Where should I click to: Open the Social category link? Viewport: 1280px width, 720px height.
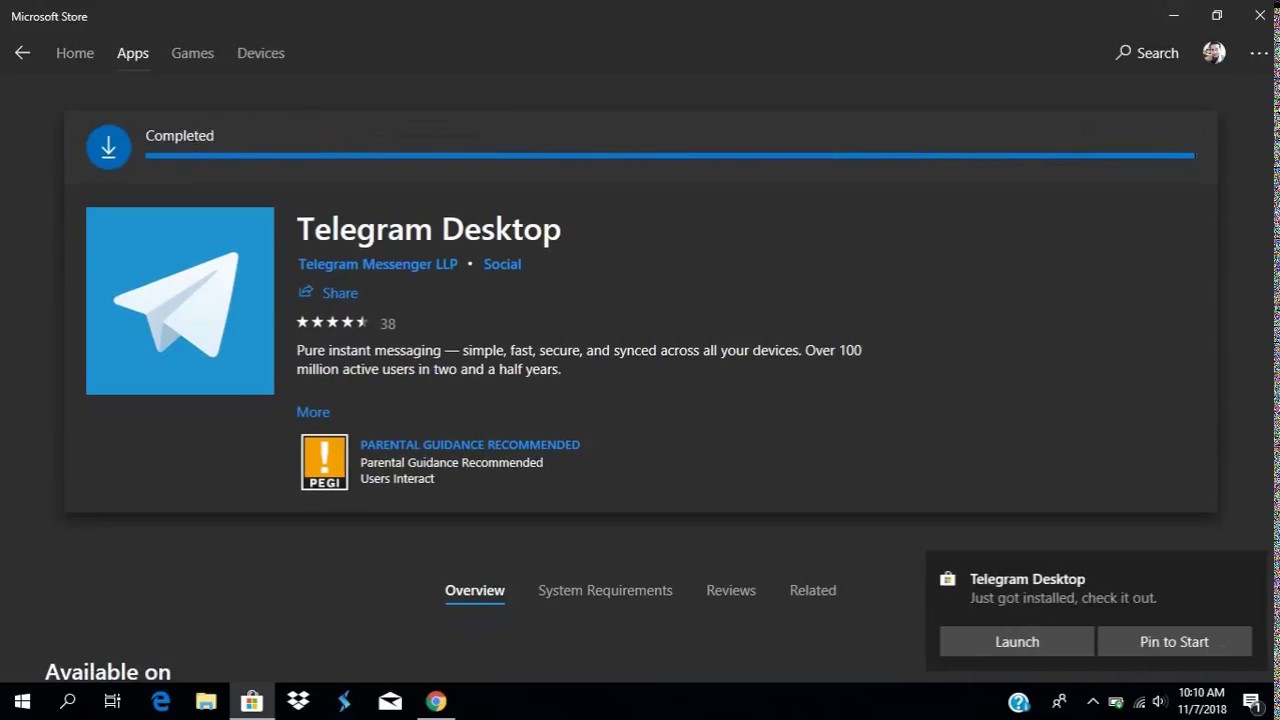point(502,264)
